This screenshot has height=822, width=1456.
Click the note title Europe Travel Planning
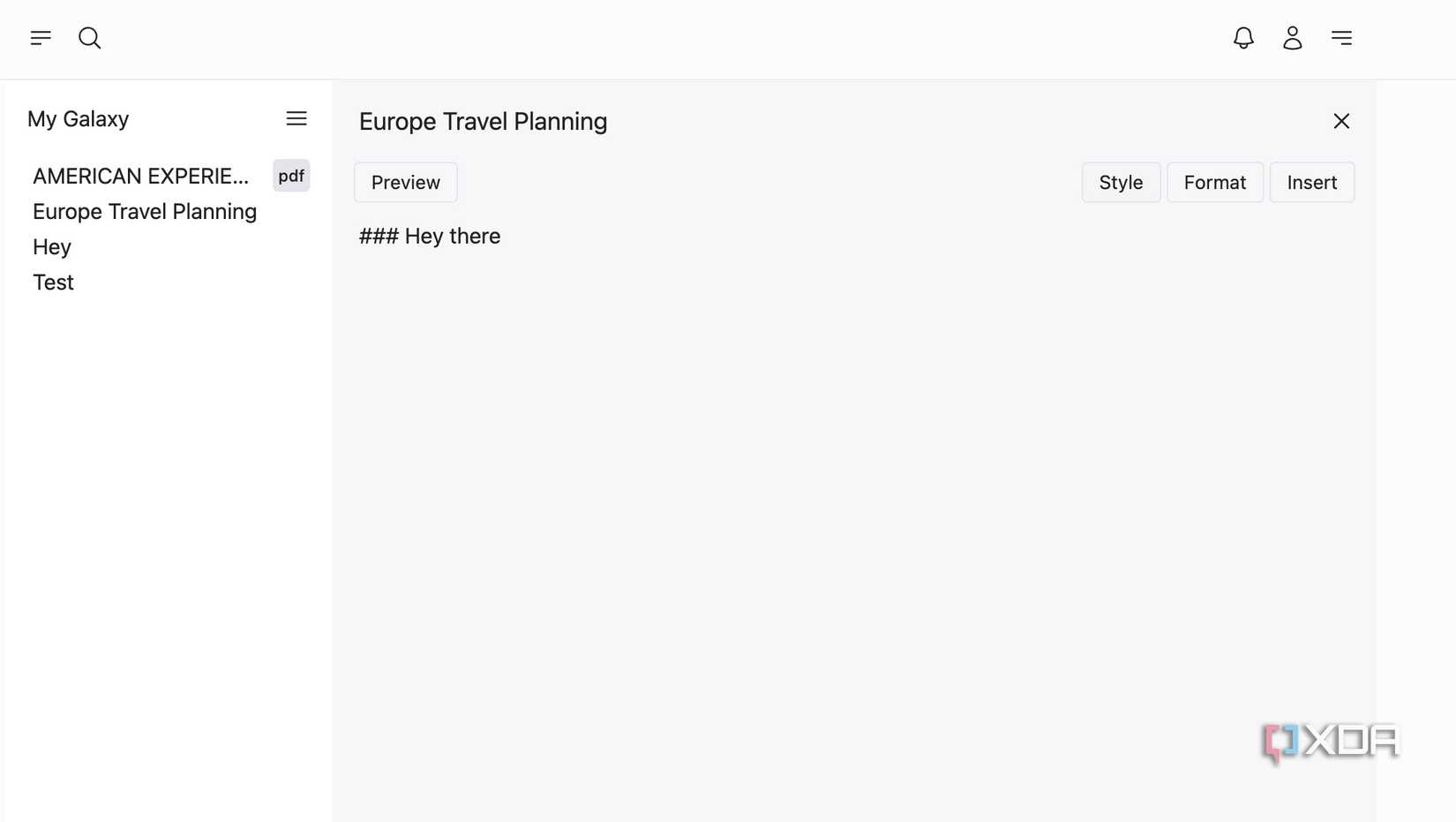pos(483,121)
